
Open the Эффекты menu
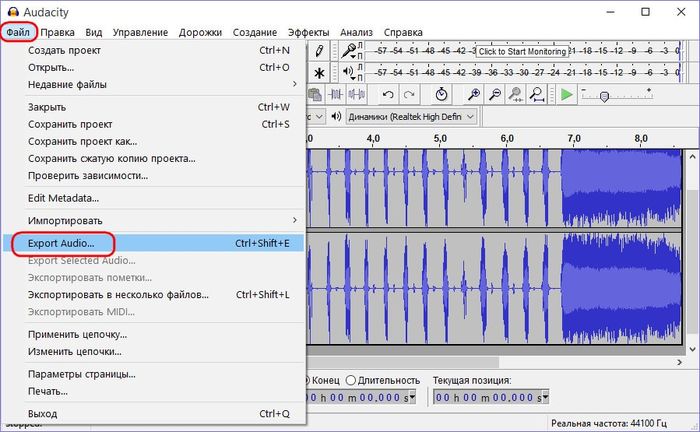[308, 32]
